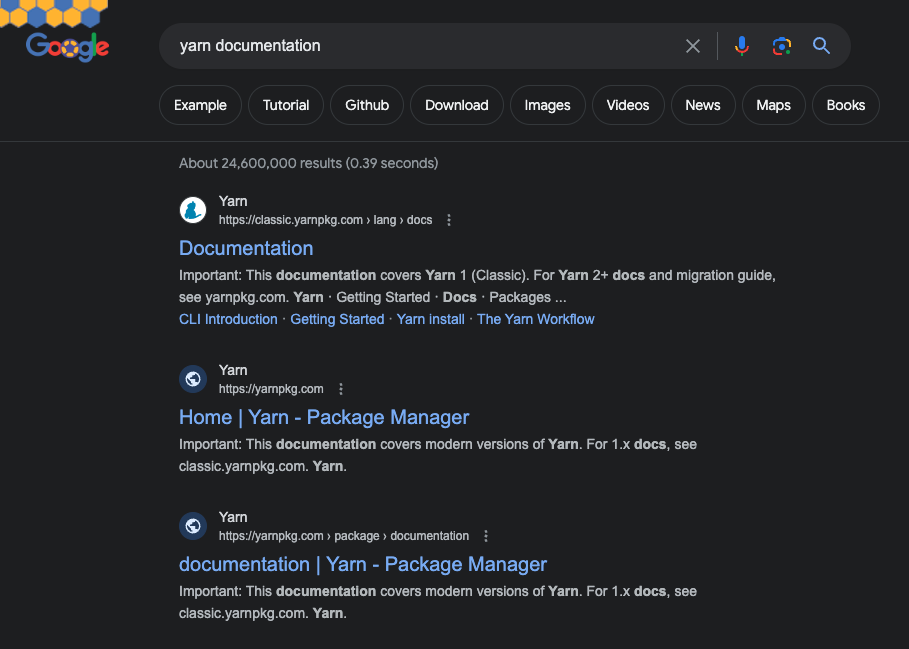Open three-dot menu for package › documentation result
The image size is (909, 649).
click(486, 536)
